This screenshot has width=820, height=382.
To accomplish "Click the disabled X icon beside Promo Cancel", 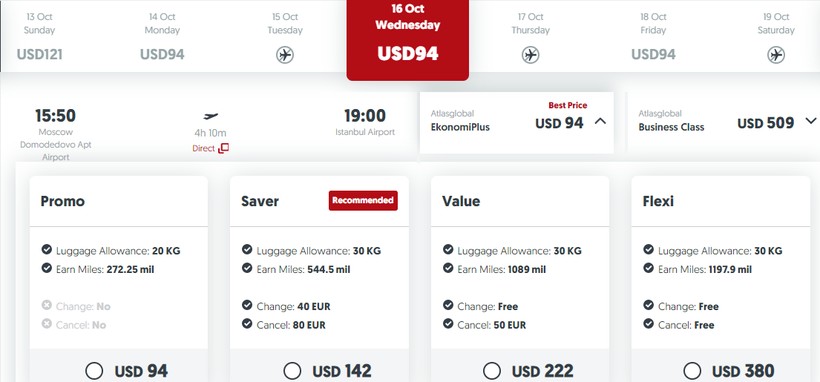I will (47, 324).
